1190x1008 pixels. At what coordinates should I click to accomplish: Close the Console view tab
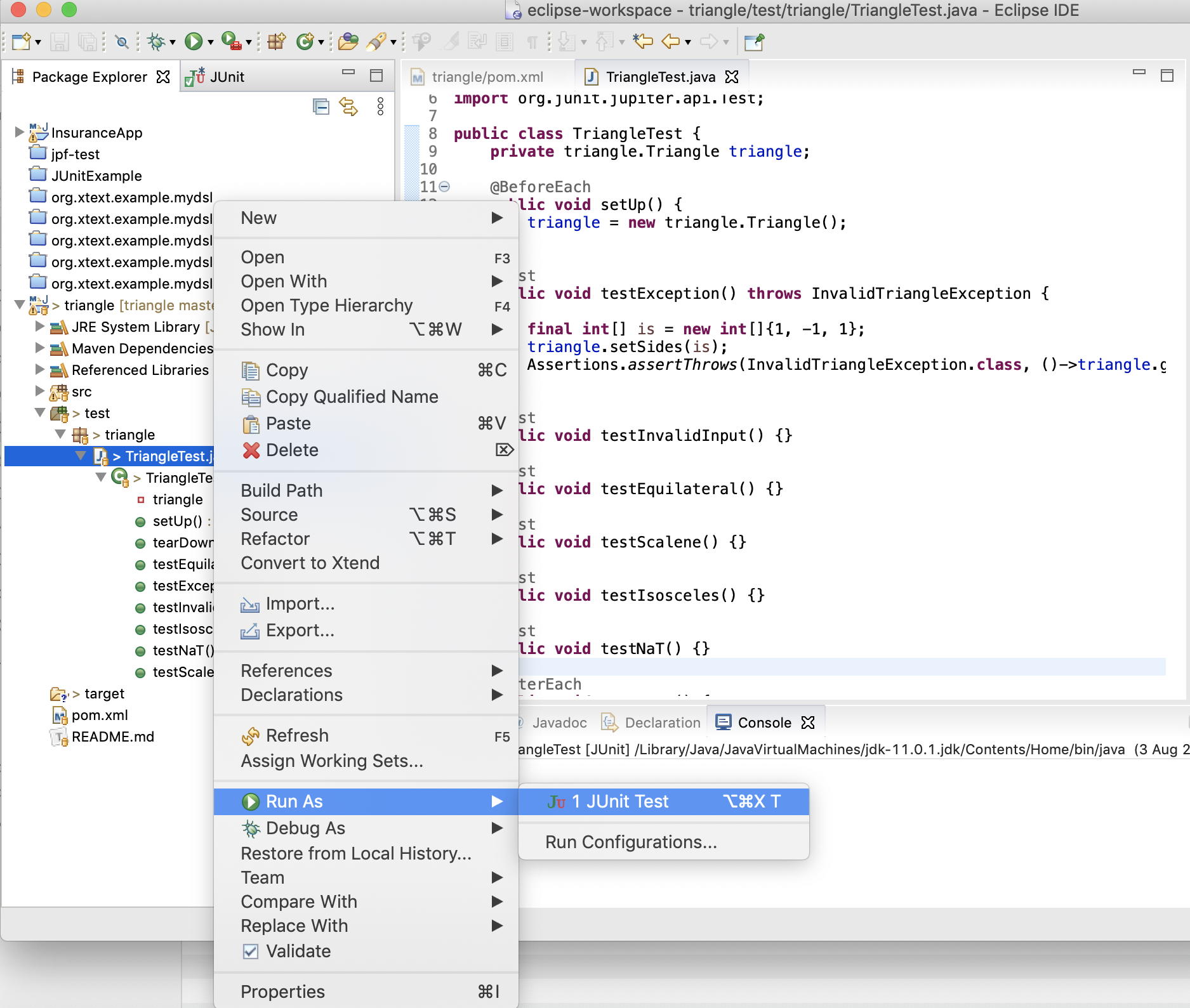[x=808, y=723]
